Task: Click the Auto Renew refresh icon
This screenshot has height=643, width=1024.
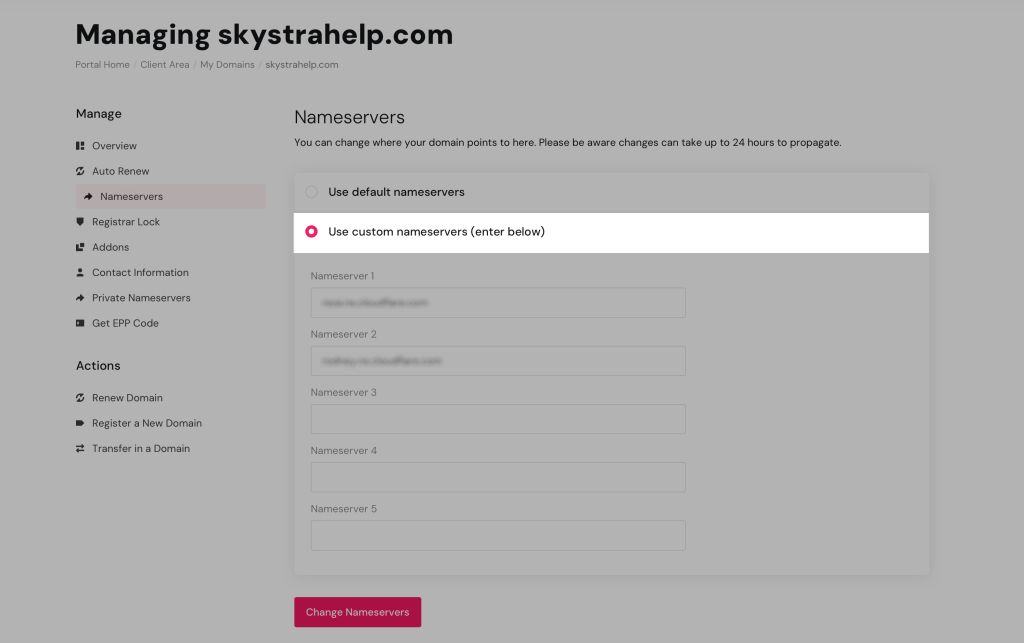Action: coord(80,171)
